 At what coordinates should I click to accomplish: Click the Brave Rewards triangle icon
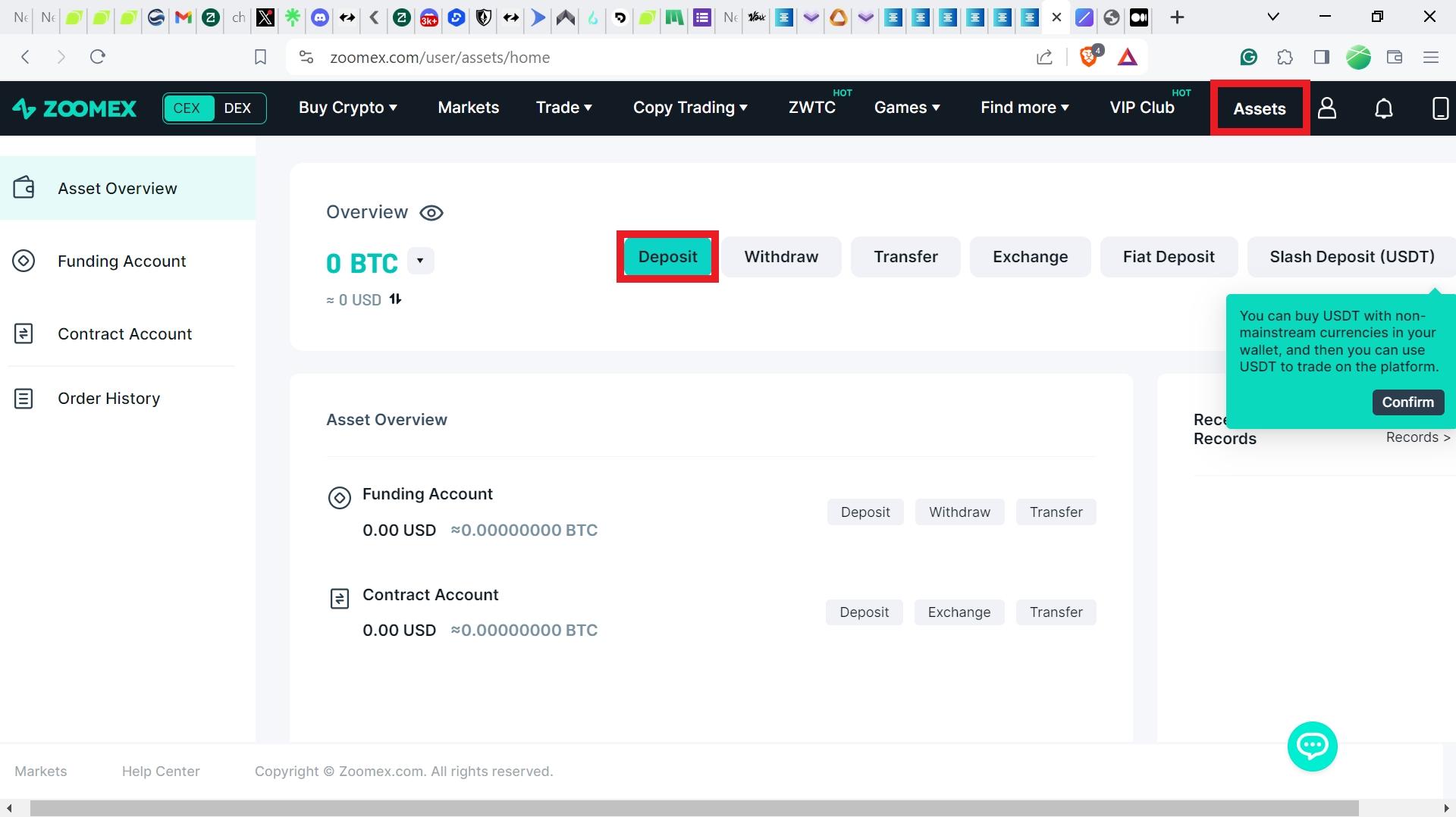(1128, 57)
